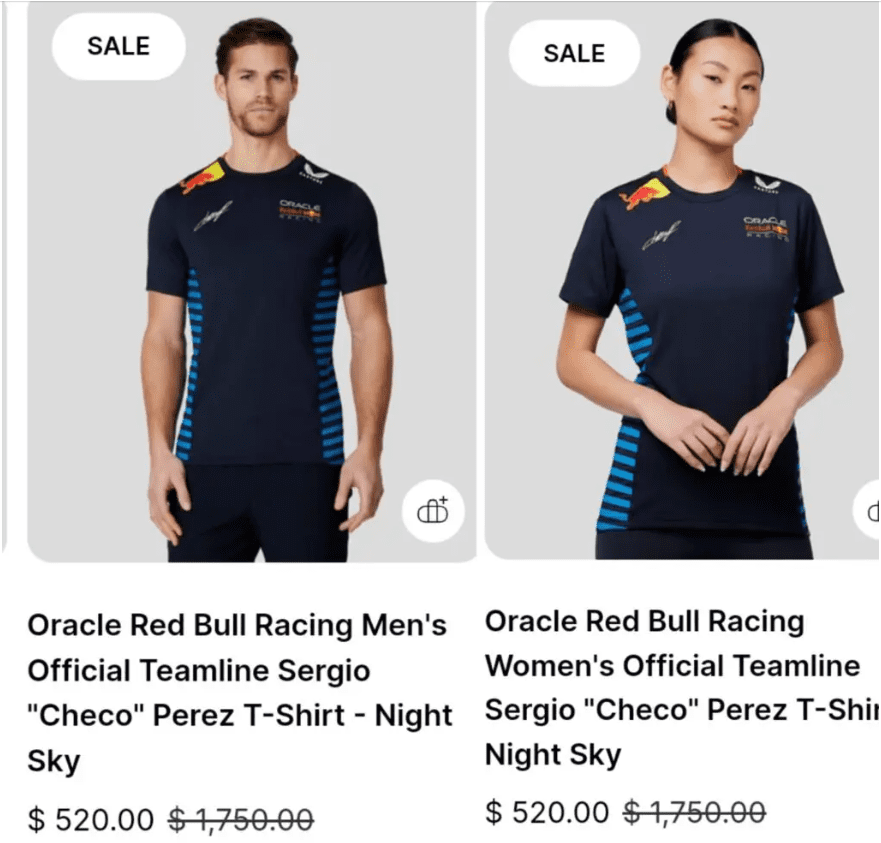Click the Red Bull logo on the man's shoulder
This screenshot has width=881, height=843.
[202, 177]
